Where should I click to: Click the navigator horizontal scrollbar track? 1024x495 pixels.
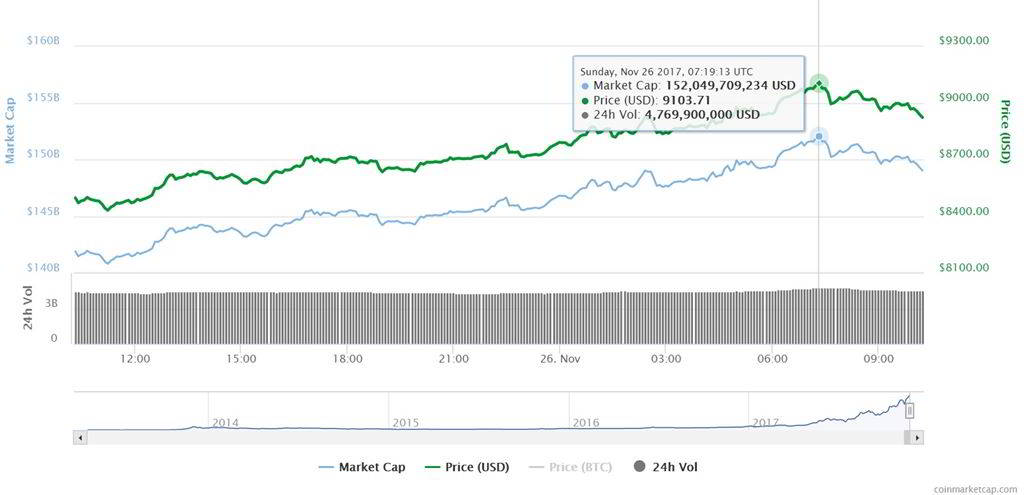pyautogui.click(x=495, y=438)
